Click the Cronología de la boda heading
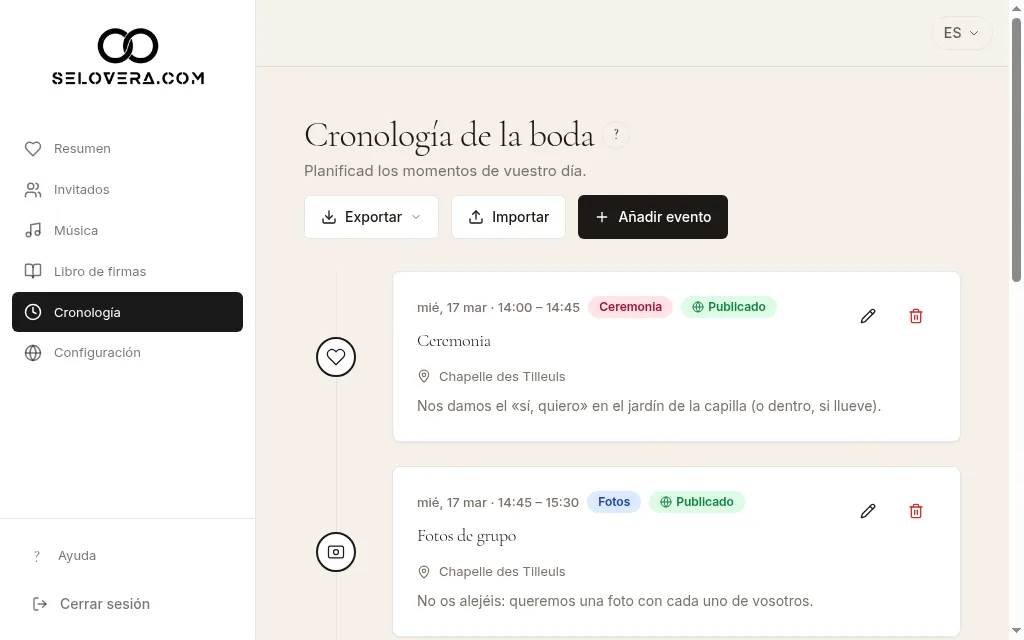The width and height of the screenshot is (1024, 640). (x=449, y=136)
